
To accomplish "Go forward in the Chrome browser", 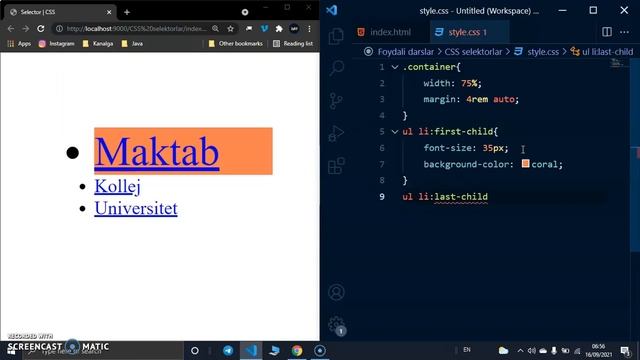I will 25,29.
